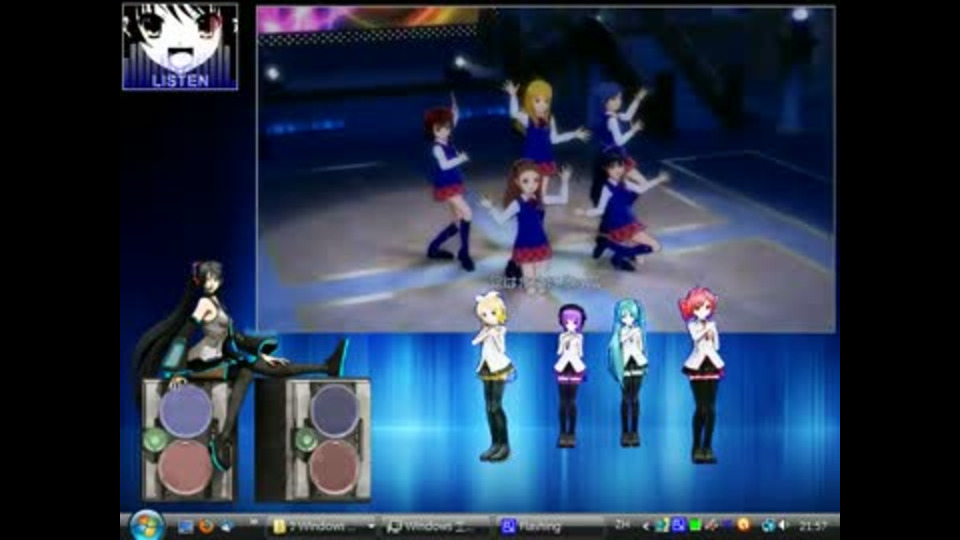960x540 pixels.
Task: Click the teal-haired Miku desktop mascot
Action: click(x=629, y=372)
